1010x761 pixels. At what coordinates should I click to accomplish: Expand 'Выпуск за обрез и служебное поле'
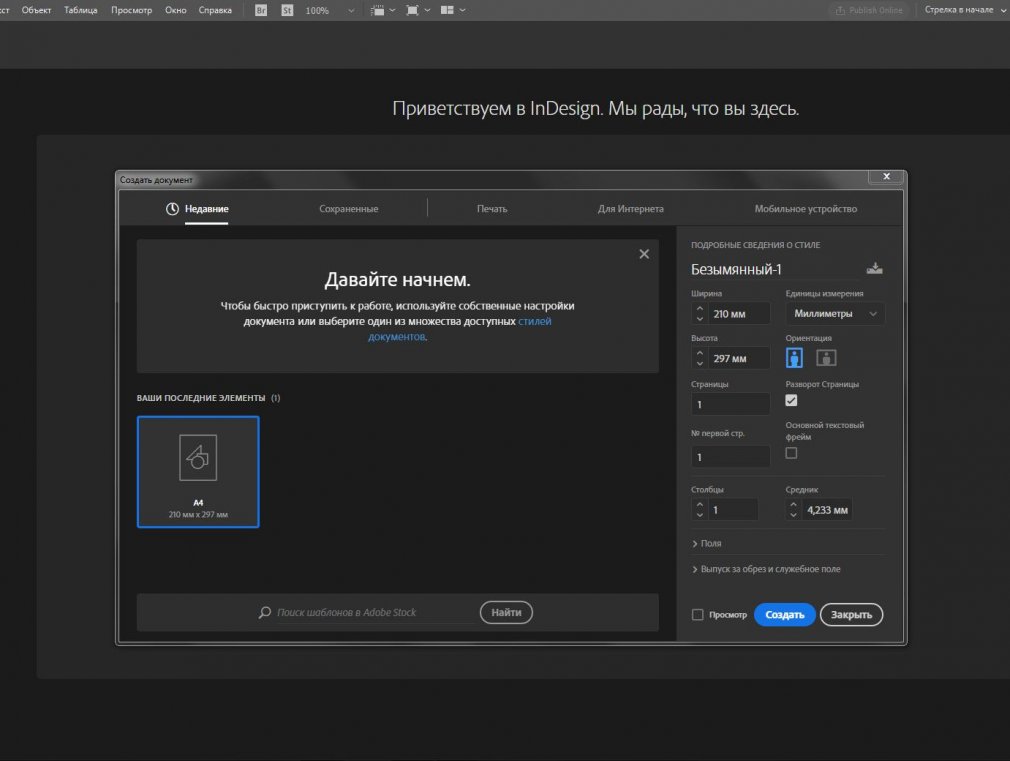[766, 569]
